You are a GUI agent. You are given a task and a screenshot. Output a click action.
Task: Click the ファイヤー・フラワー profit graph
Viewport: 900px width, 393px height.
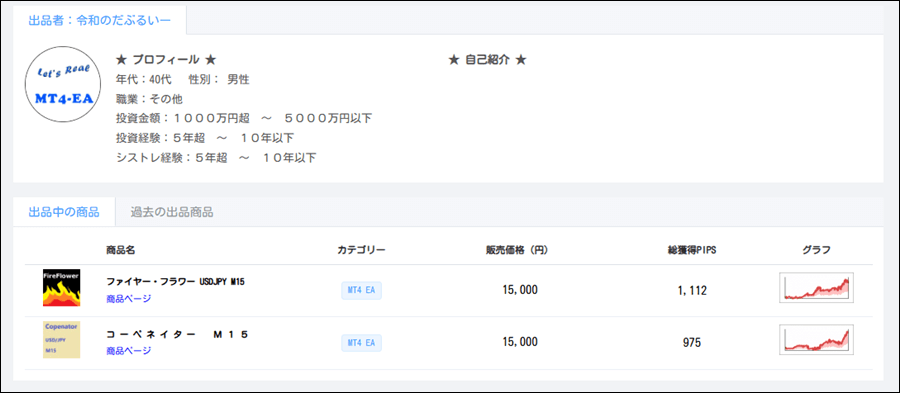coord(816,287)
